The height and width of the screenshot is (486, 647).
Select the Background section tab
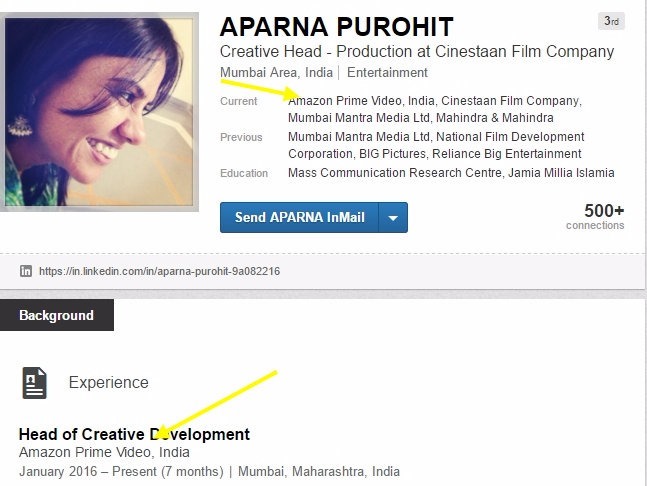56,315
